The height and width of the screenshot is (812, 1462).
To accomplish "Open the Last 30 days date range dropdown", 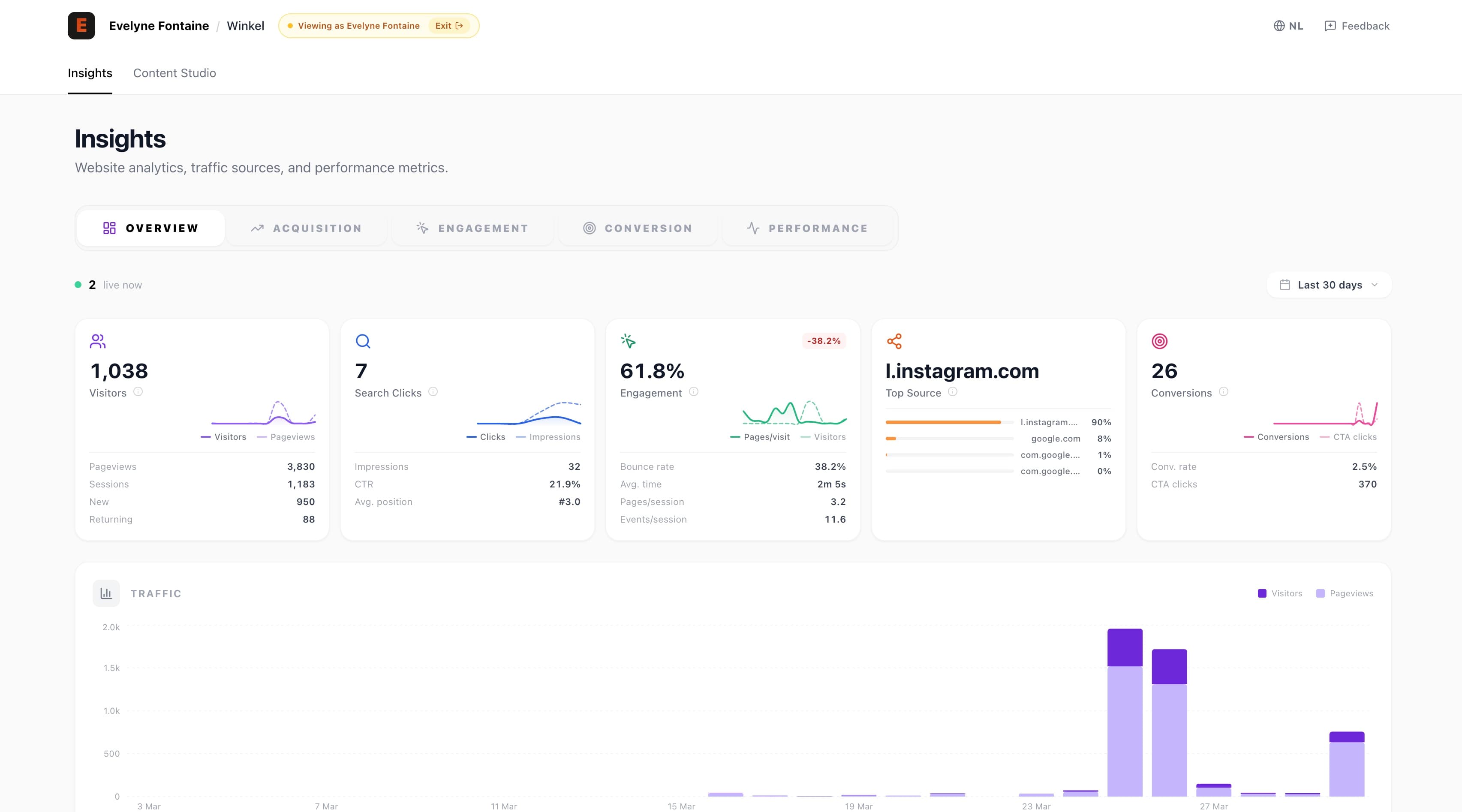I will tap(1328, 284).
